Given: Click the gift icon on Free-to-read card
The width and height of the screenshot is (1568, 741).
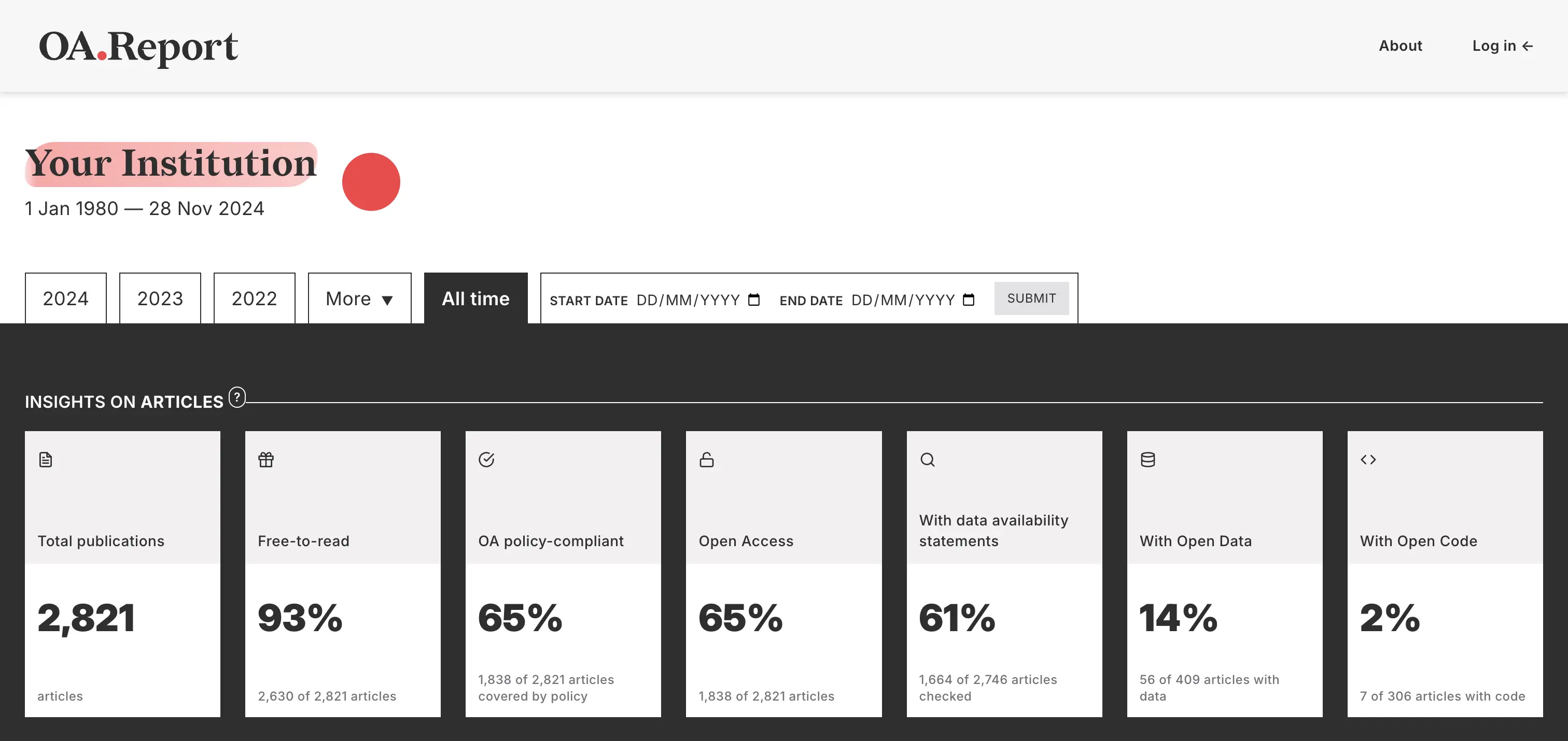Looking at the screenshot, I should click(x=266, y=459).
